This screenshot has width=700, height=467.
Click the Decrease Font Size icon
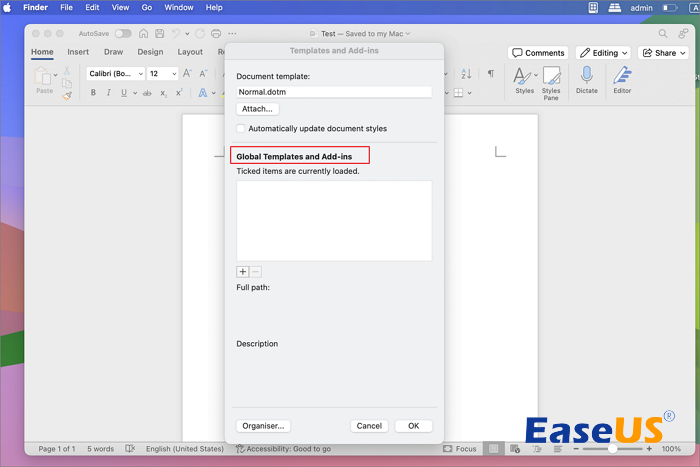point(203,73)
